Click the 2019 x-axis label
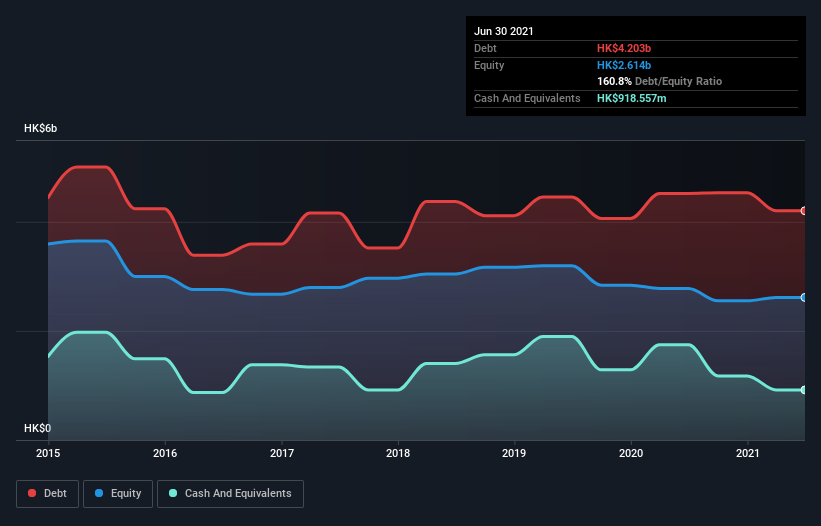The image size is (821, 526). 514,453
